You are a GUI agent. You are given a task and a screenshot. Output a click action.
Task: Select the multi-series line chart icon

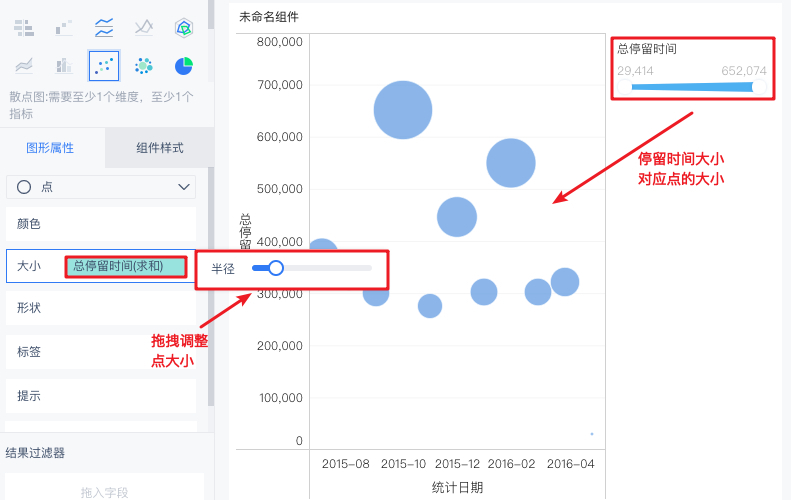pos(104,28)
